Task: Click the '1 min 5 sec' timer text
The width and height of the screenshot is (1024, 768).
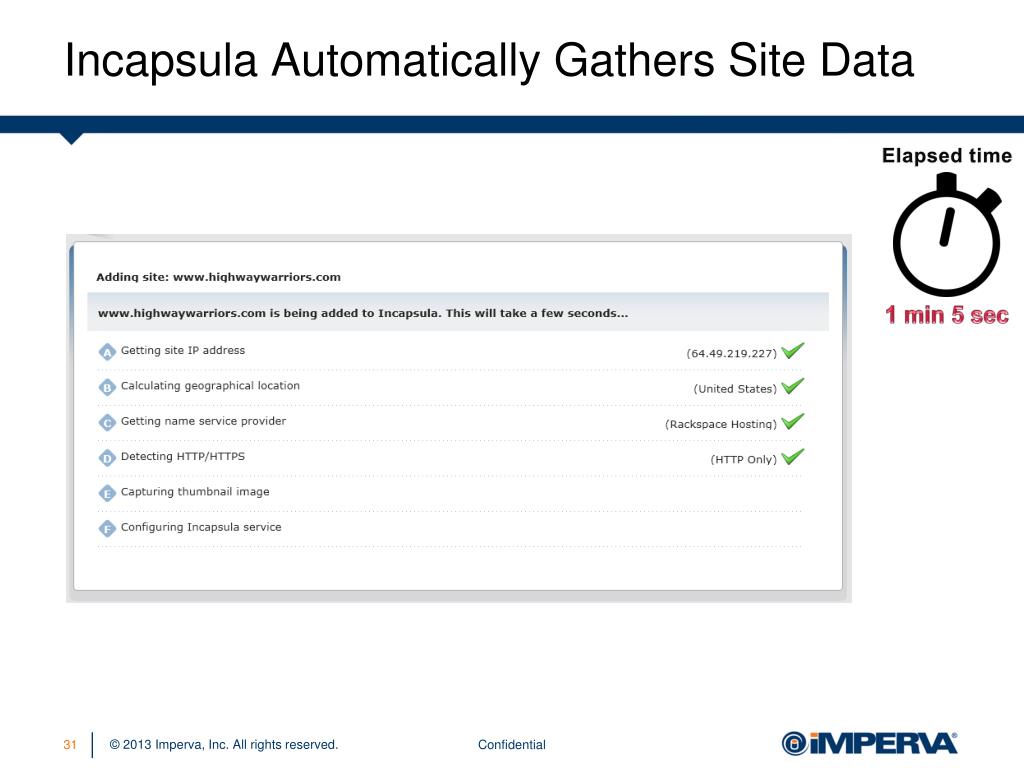Action: pyautogui.click(x=947, y=315)
